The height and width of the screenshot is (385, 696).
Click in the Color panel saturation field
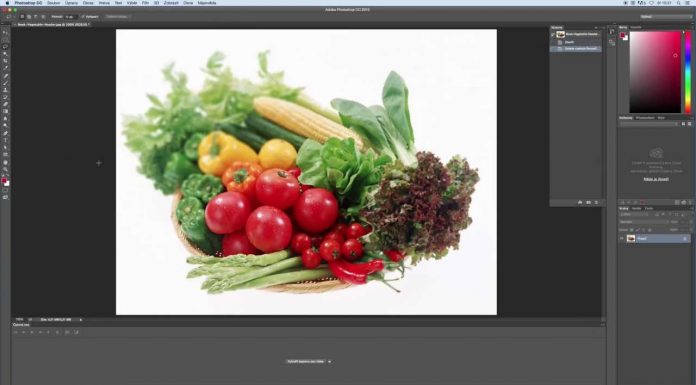(x=655, y=71)
